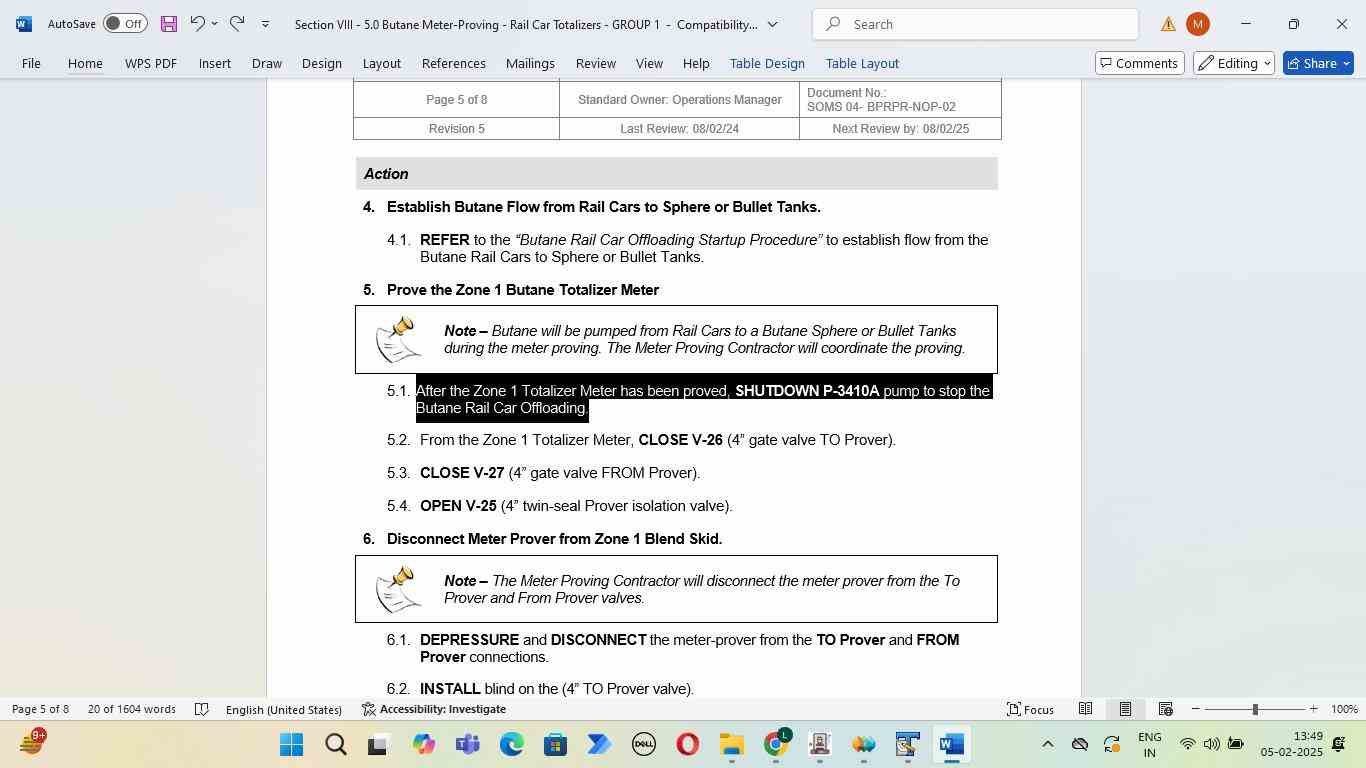Switch to the Layout tab
Image resolution: width=1366 pixels, height=768 pixels.
[381, 63]
